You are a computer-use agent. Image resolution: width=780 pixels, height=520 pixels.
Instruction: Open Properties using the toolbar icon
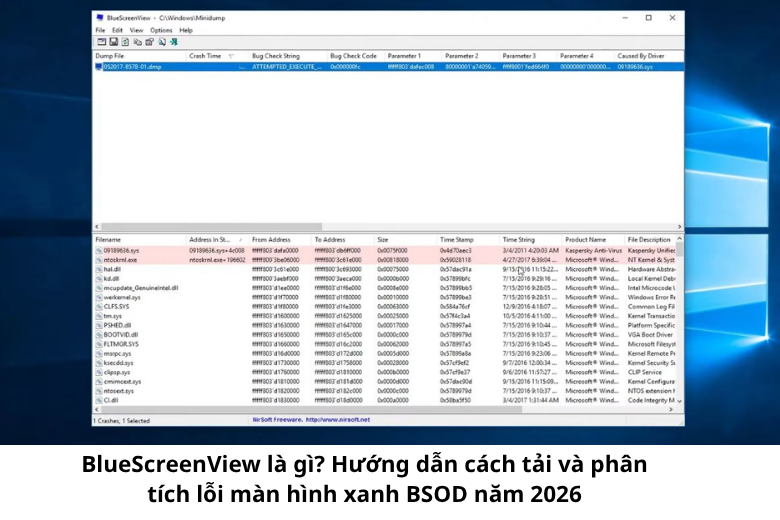coord(149,42)
